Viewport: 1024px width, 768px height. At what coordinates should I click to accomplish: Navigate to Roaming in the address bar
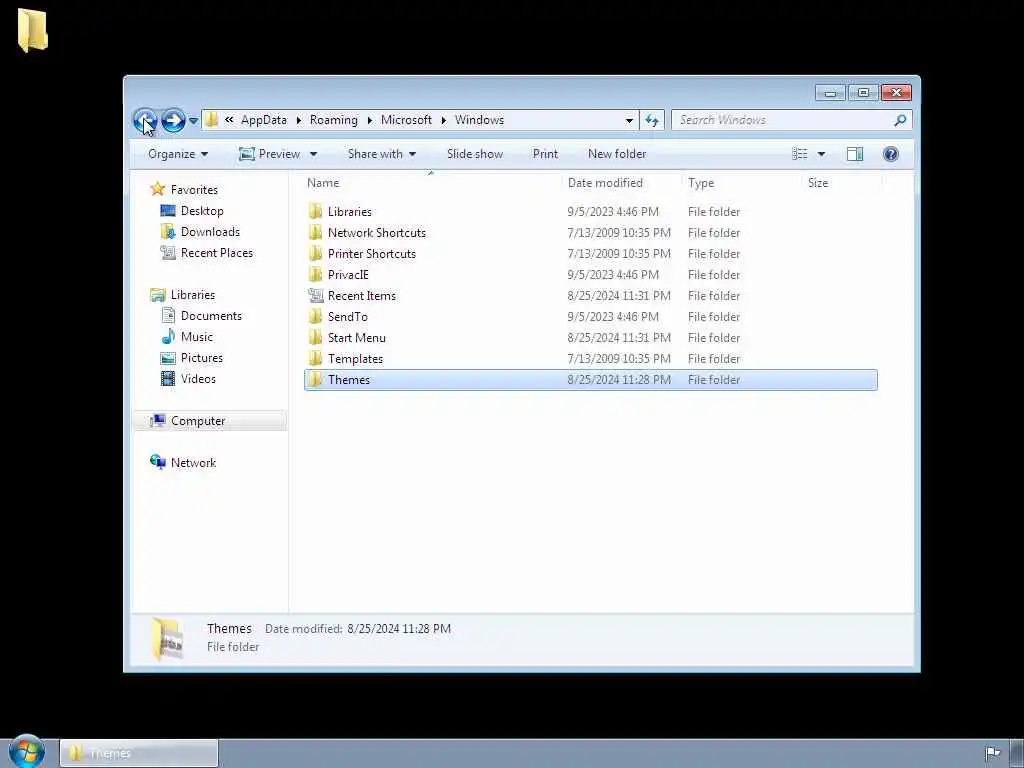click(334, 120)
